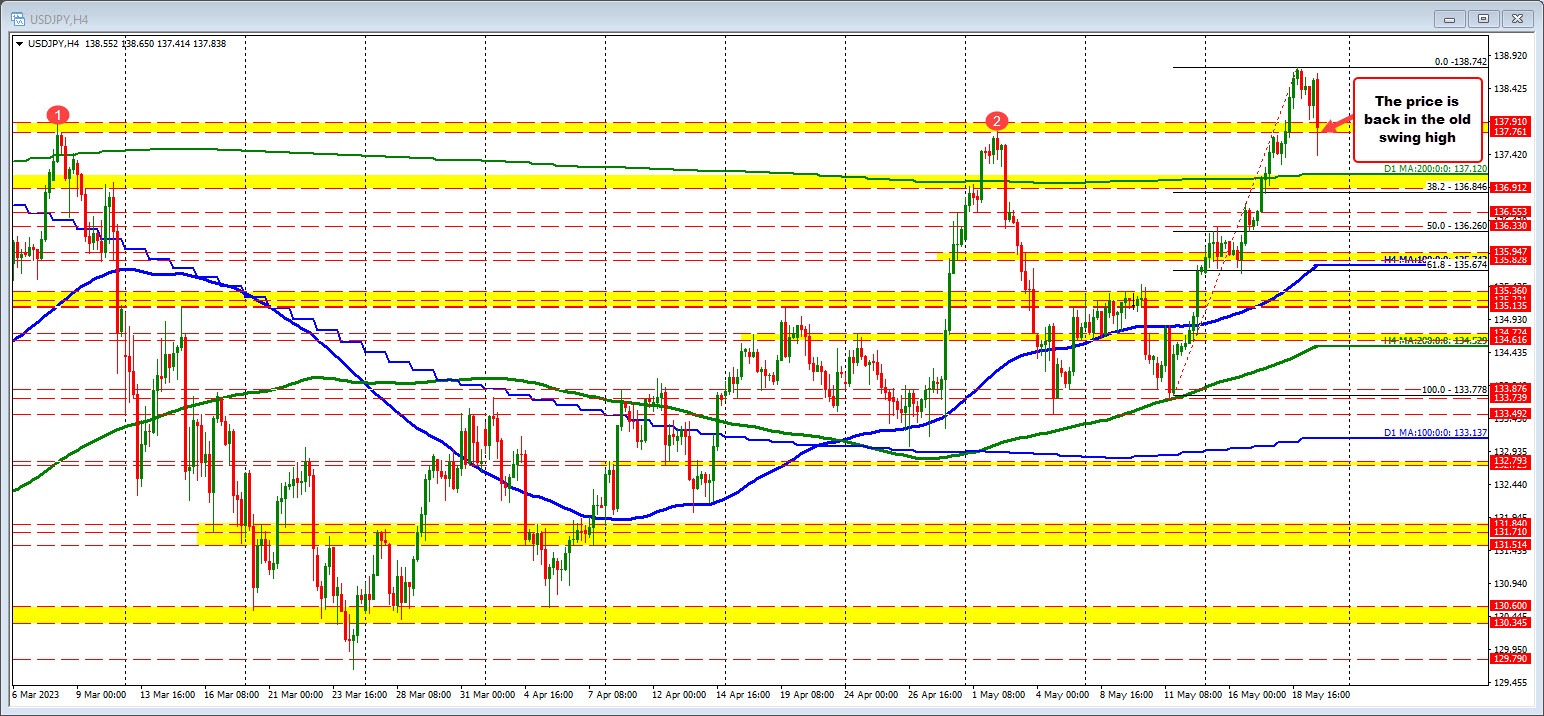Viewport: 1544px width, 716px height.
Task: Expand the quote details arrow beside USDJPY,H4
Action: pyautogui.click(x=17, y=44)
